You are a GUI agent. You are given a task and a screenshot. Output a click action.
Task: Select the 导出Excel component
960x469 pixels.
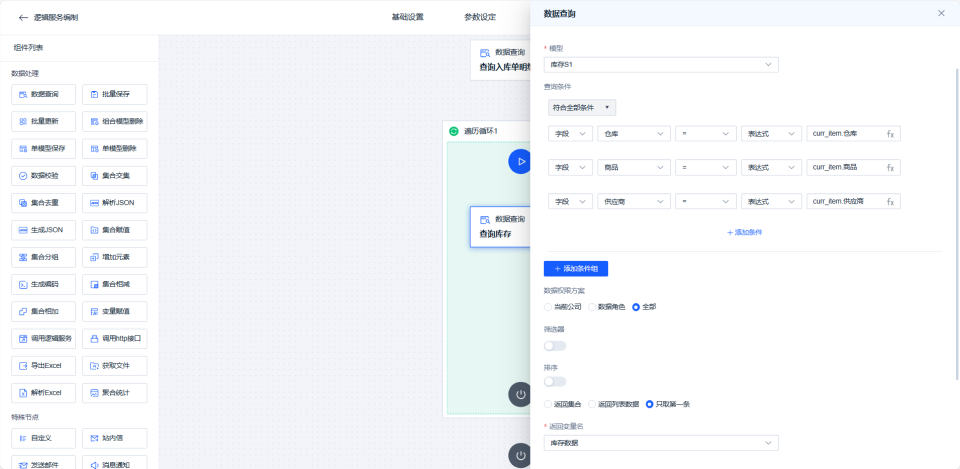click(x=43, y=366)
